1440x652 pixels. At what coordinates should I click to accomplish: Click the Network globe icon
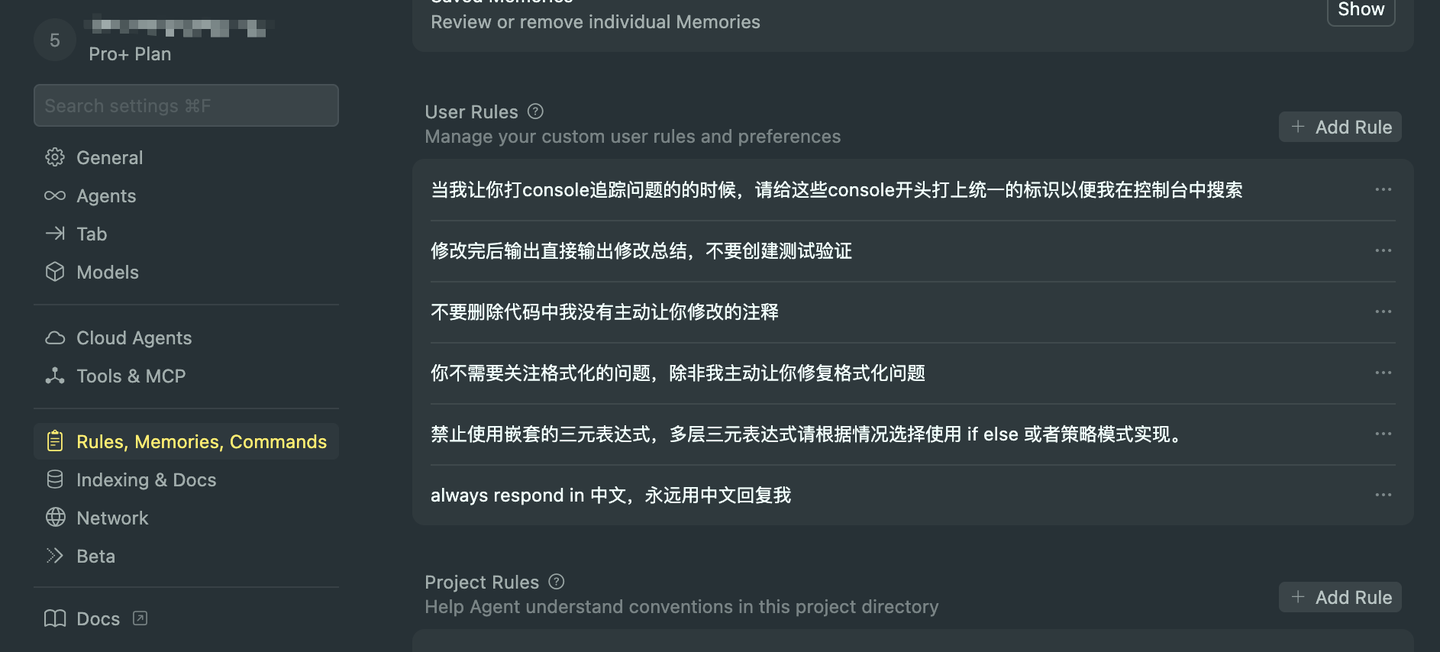pos(54,517)
